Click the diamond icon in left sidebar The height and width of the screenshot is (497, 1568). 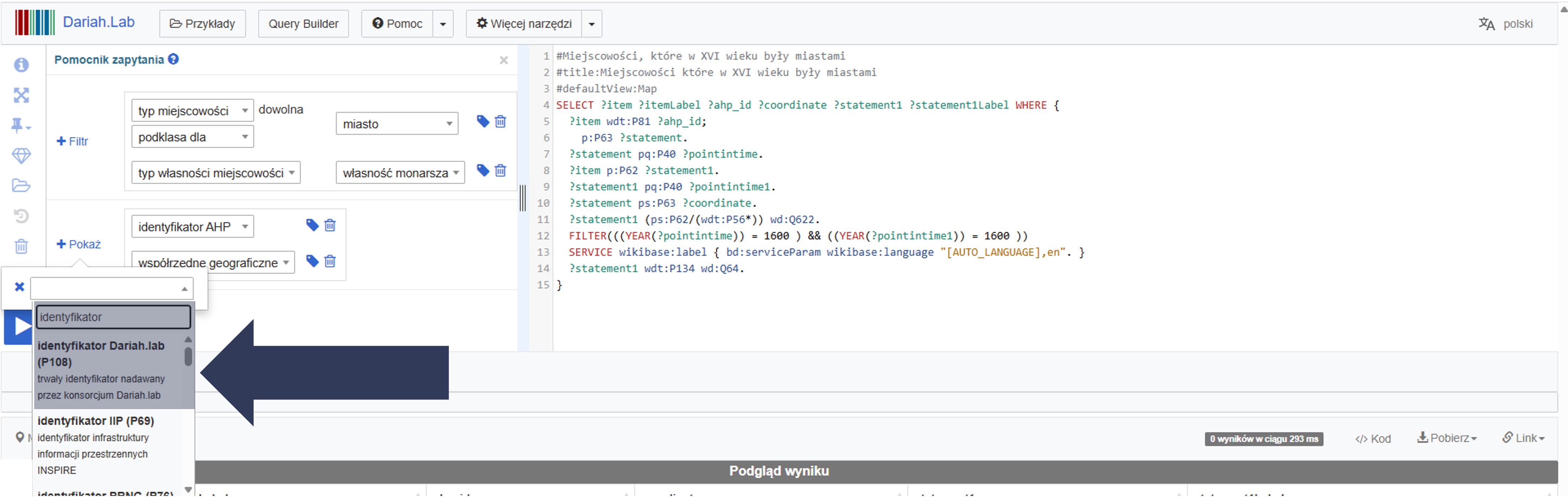tap(21, 156)
